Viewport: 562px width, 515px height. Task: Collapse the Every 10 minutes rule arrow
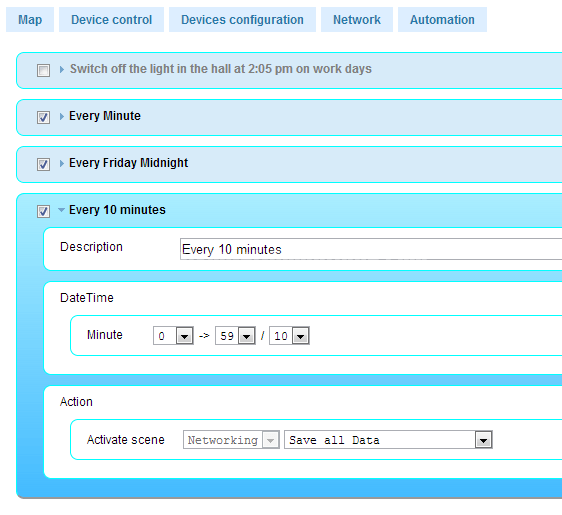(62, 210)
